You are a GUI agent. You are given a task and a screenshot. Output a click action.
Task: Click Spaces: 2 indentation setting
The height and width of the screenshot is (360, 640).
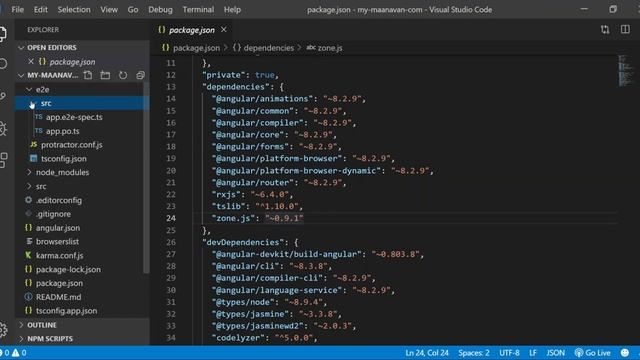coord(474,353)
